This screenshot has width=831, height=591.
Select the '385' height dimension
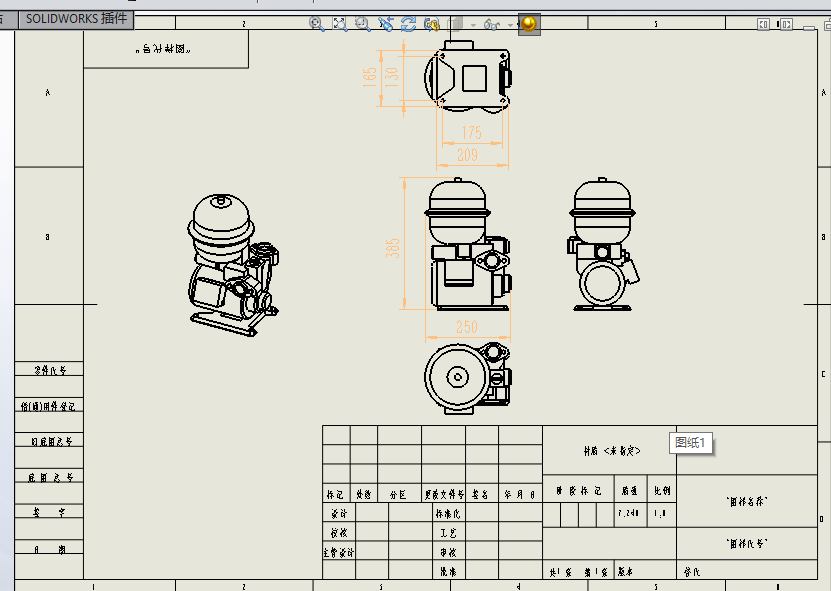click(x=393, y=248)
